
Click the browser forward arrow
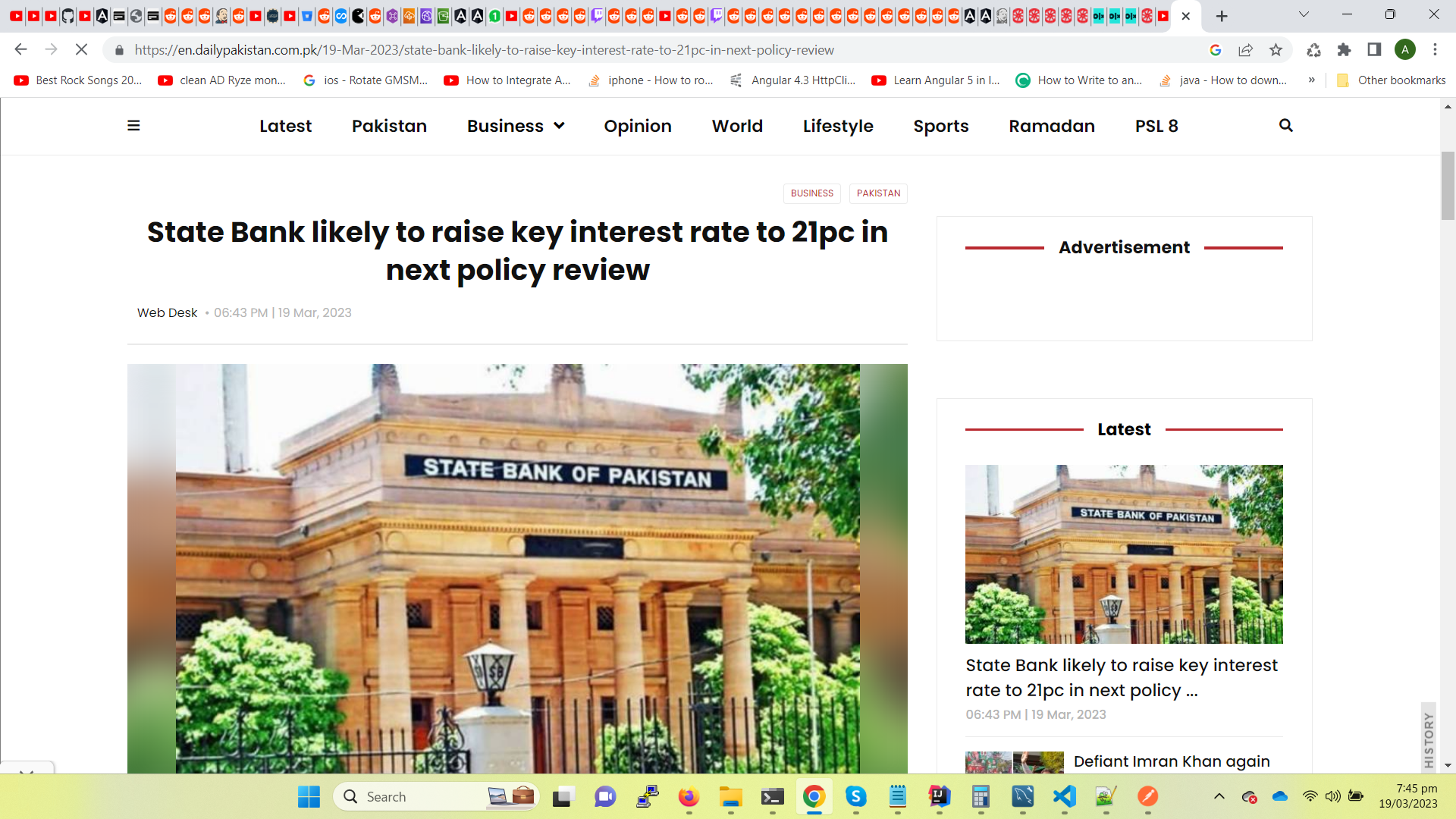click(x=51, y=50)
